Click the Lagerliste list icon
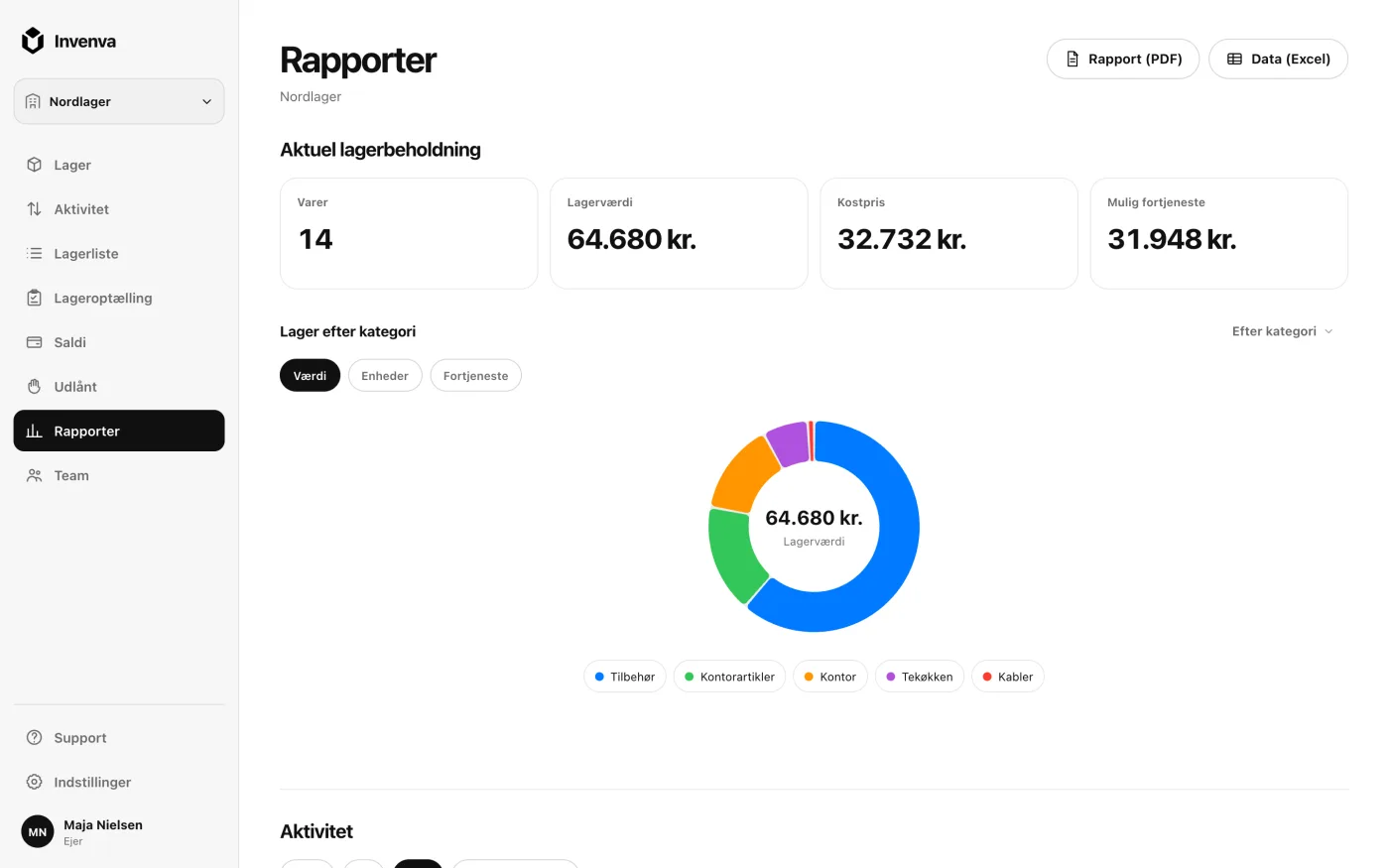This screenshot has height=868, width=1389. pos(34,254)
